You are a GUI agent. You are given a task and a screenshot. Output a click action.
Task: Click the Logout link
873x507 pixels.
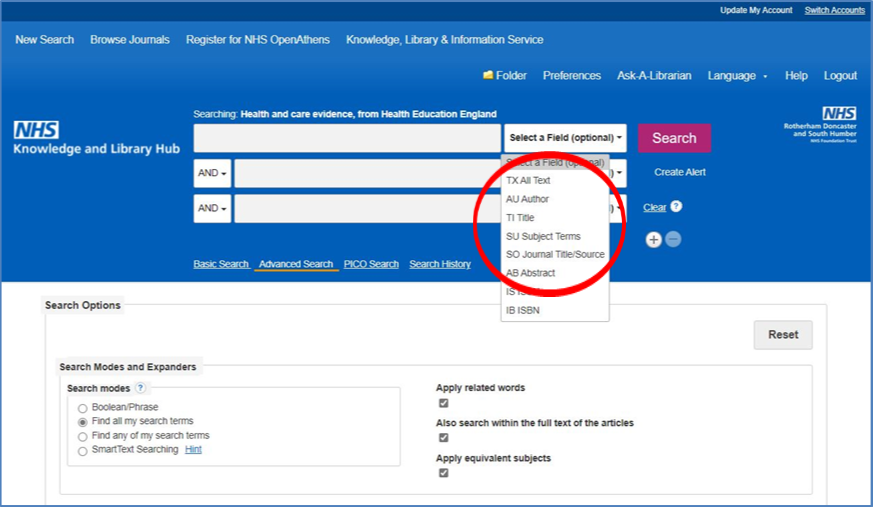(840, 75)
